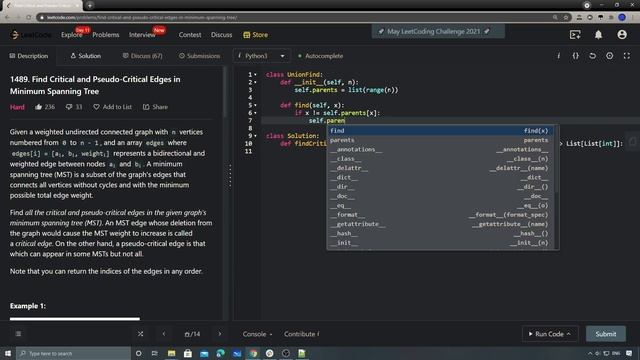Collapse the class UnionFind fold arrow
The width and height of the screenshot is (640, 360).
[x=256, y=75]
